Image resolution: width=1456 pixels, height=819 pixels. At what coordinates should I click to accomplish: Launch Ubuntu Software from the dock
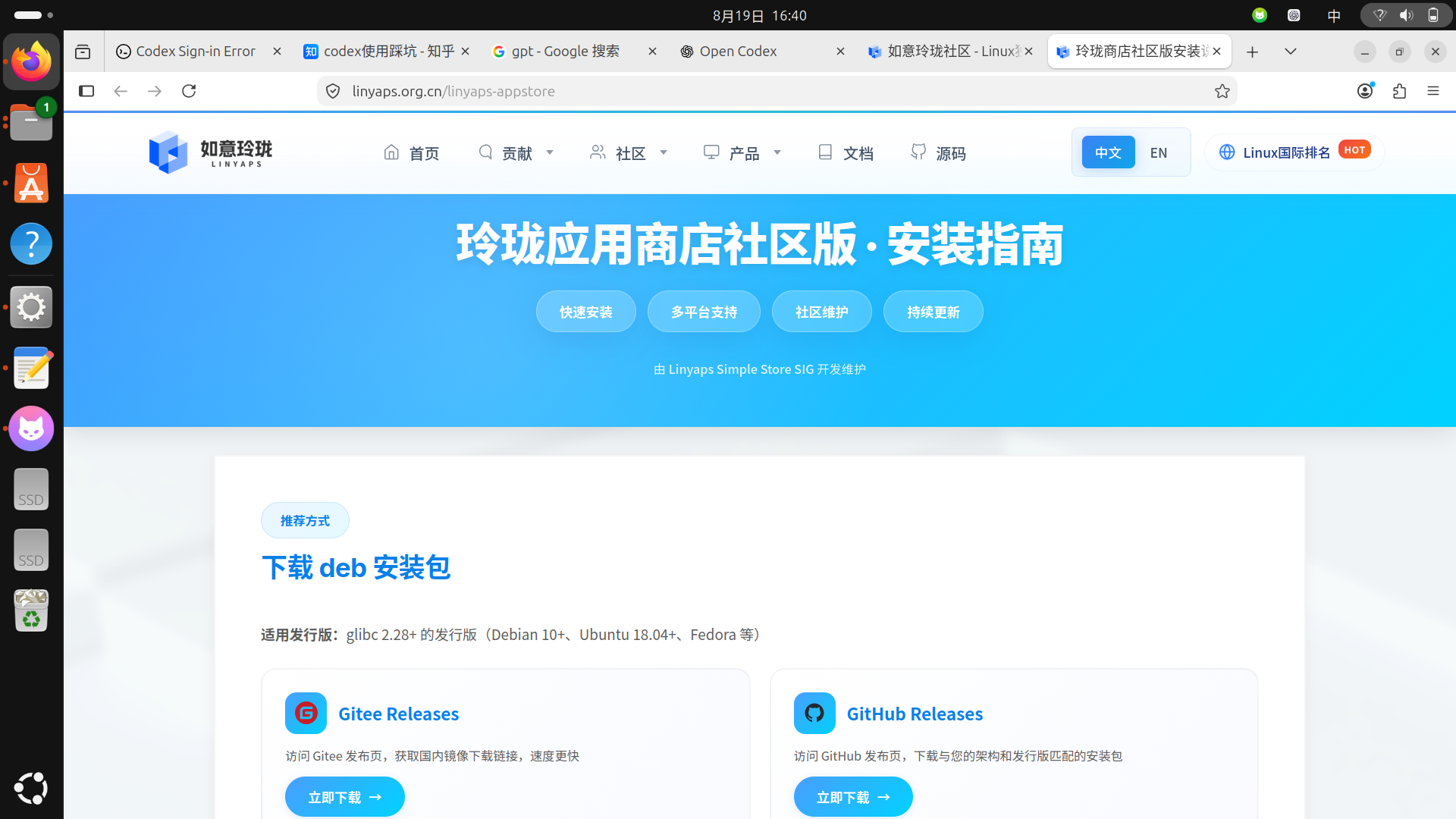[31, 183]
